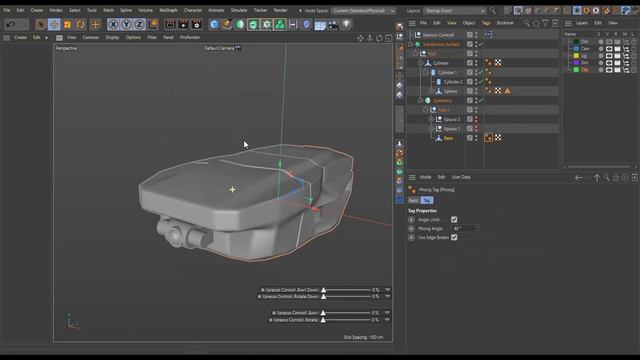The width and height of the screenshot is (640, 360).
Task: Adjust the Bowl Down slider handle
Action: 323,290
